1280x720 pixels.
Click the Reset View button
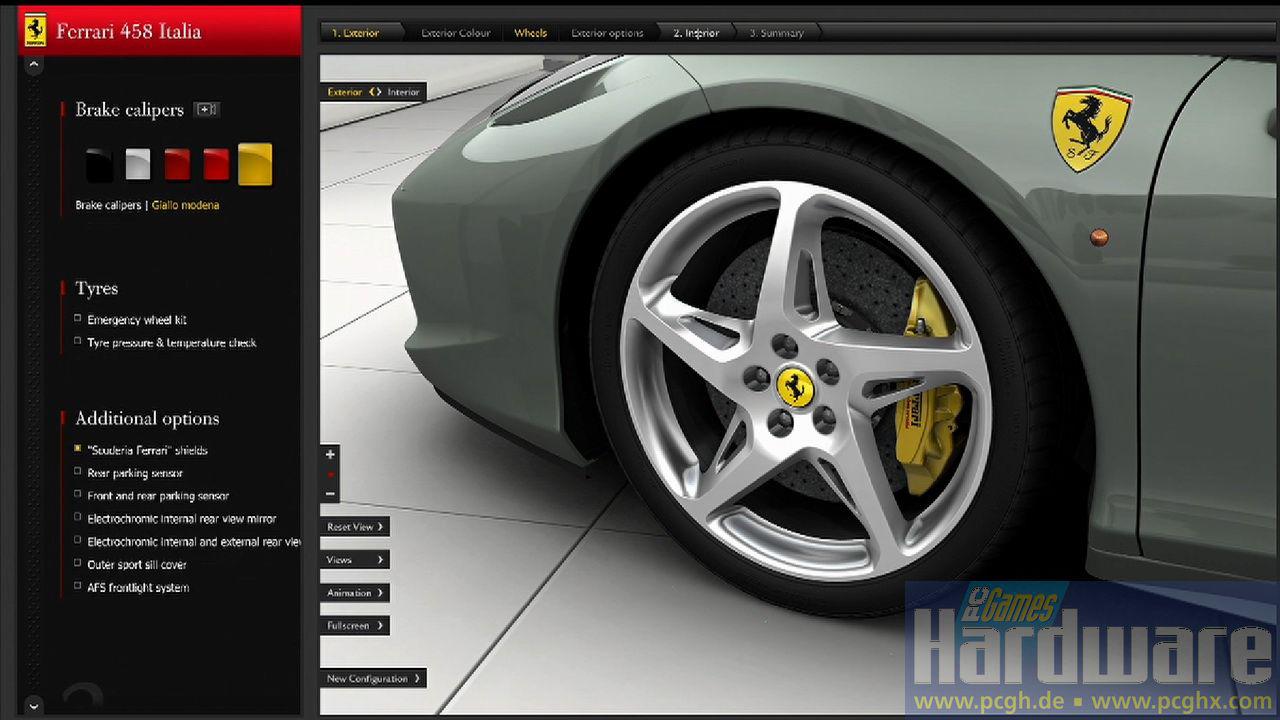pos(355,527)
